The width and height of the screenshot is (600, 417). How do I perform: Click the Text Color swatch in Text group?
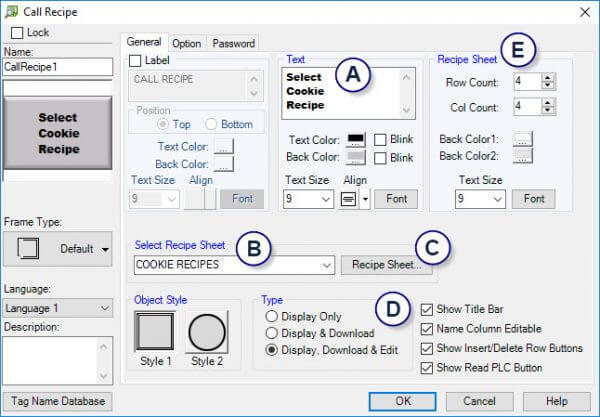pos(355,139)
